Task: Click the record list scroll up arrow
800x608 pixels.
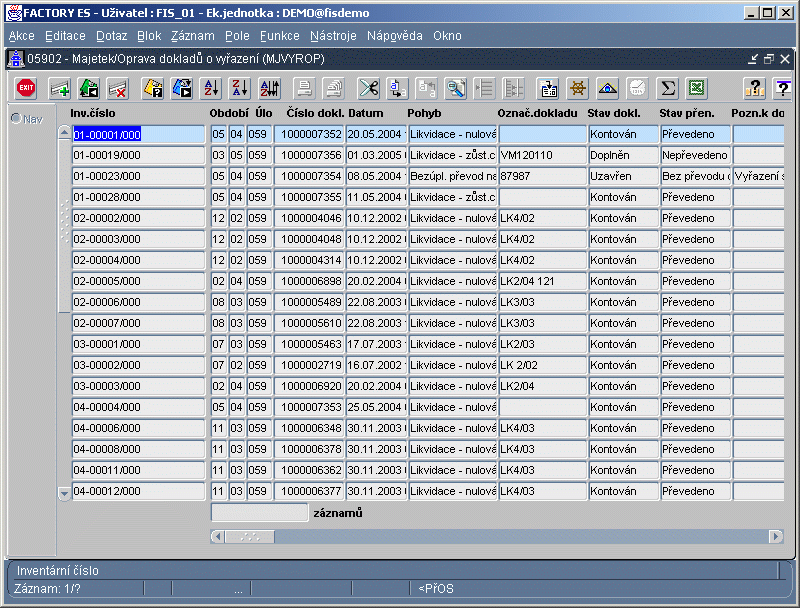Action: (x=64, y=133)
